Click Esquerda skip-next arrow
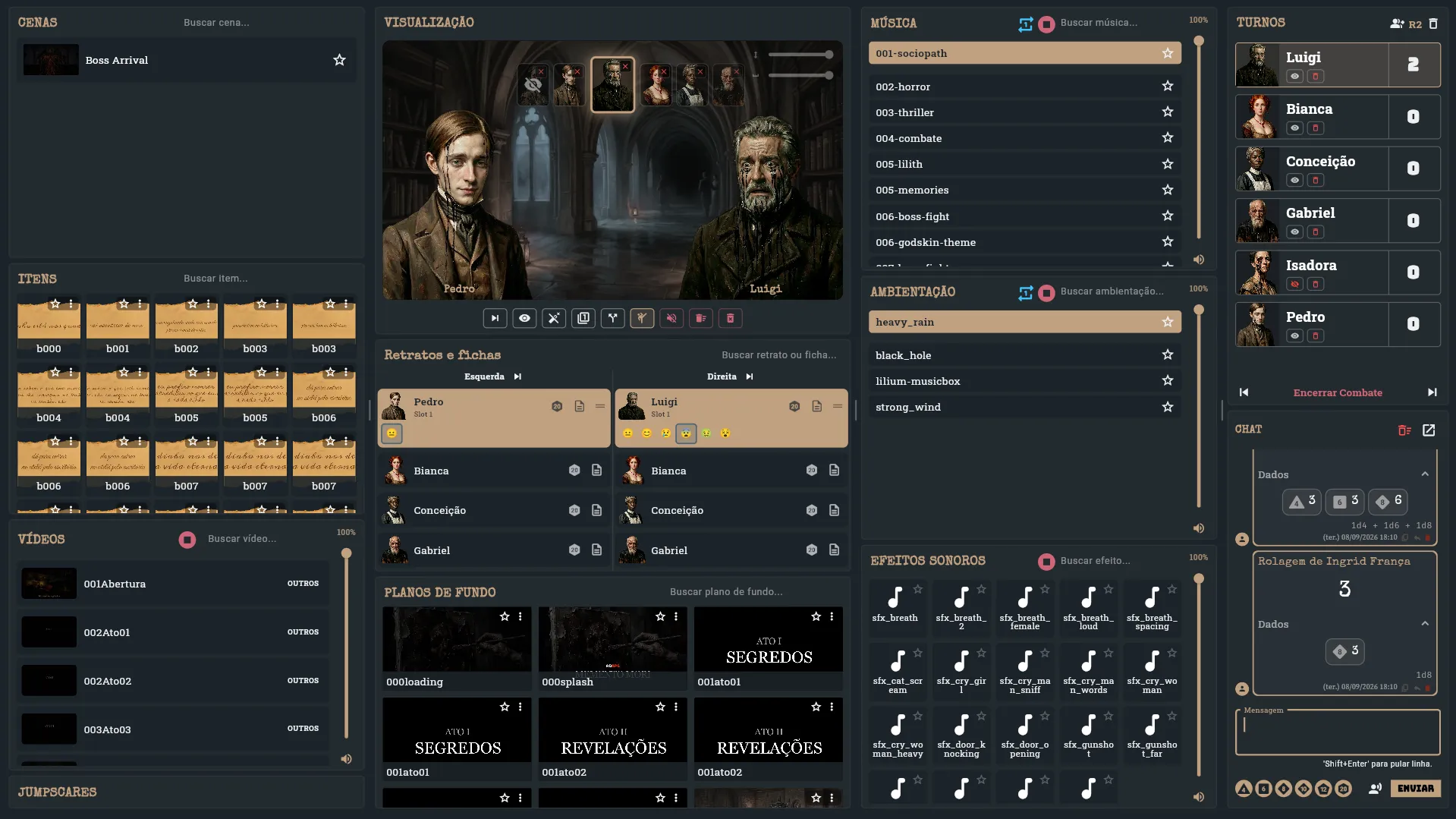 [517, 376]
